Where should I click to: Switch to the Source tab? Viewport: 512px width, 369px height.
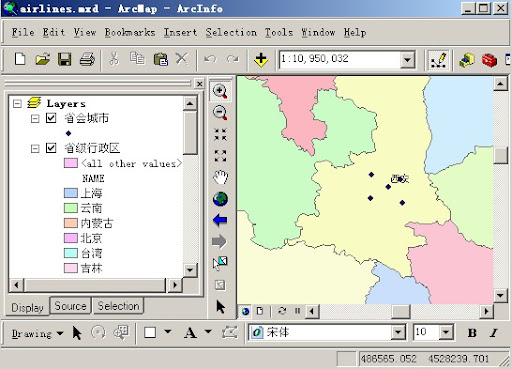pyautogui.click(x=70, y=306)
